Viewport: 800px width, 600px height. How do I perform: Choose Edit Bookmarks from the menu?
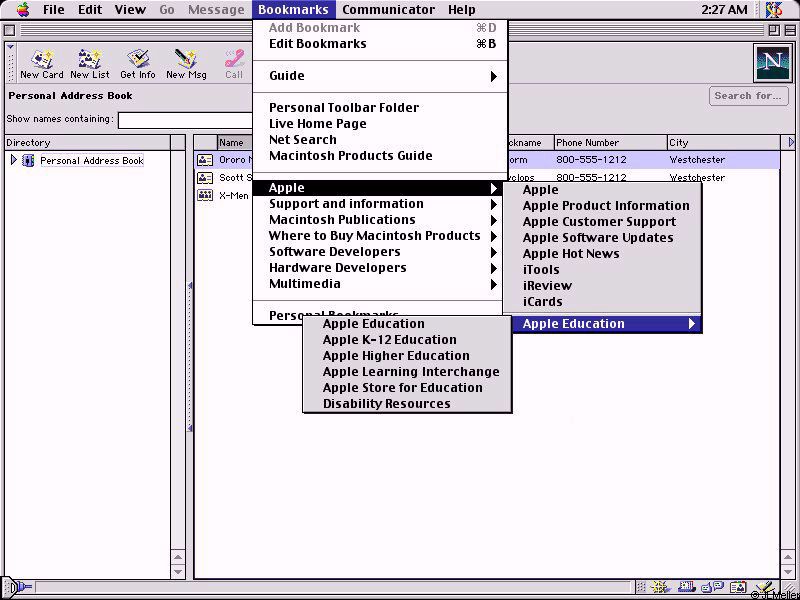[x=317, y=44]
